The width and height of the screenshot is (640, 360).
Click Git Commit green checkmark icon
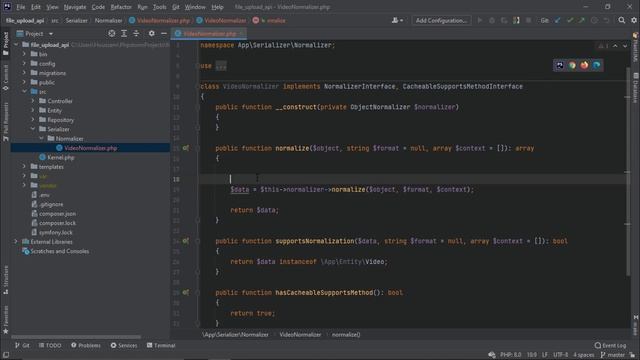point(570,20)
